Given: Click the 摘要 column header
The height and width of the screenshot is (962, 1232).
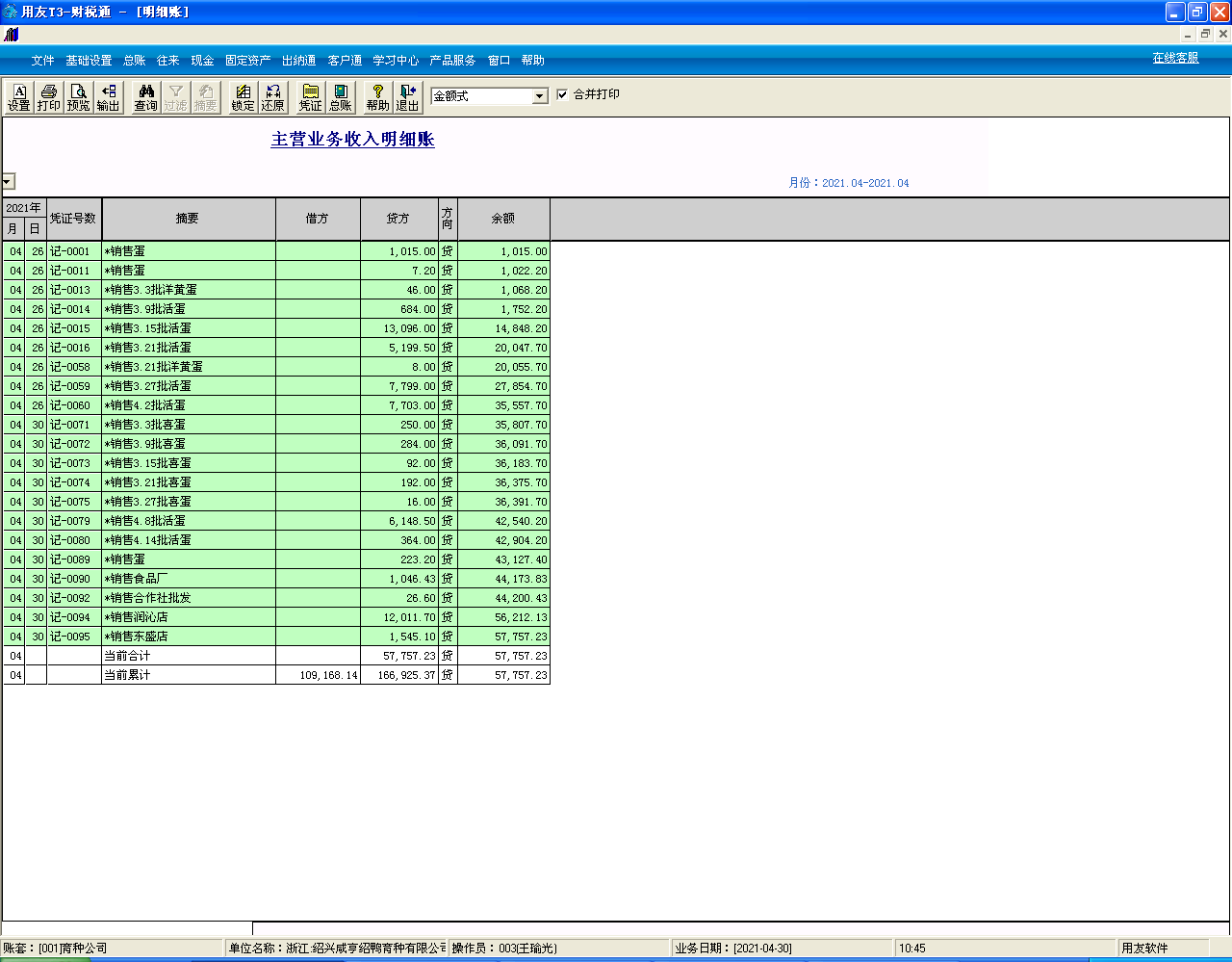Looking at the screenshot, I should pyautogui.click(x=188, y=219).
